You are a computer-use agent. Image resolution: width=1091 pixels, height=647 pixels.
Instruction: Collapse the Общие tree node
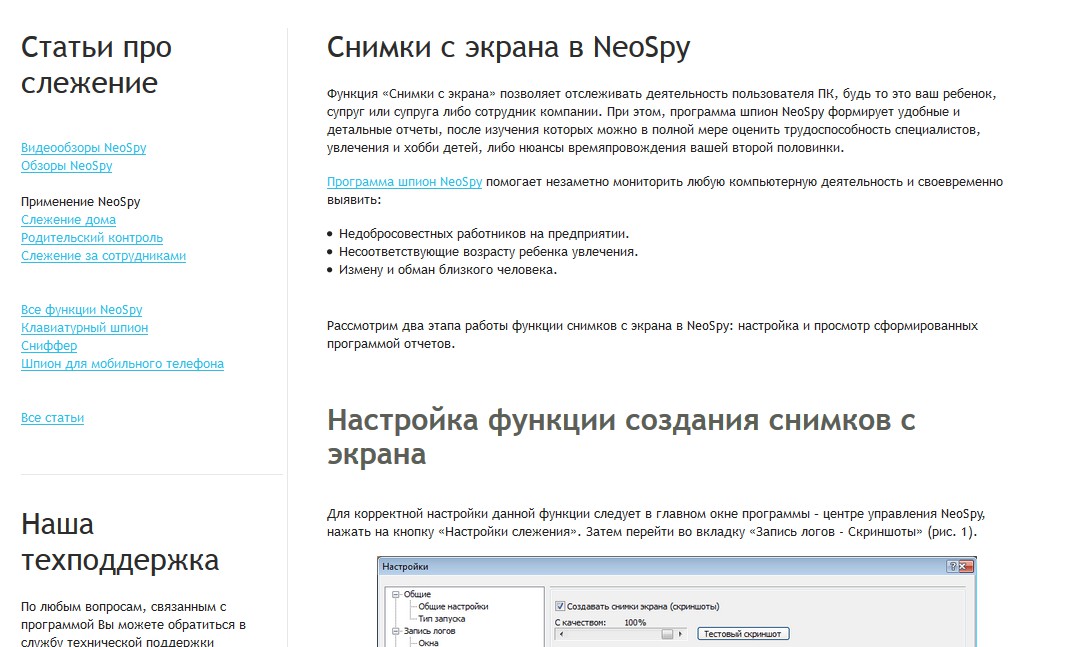click(x=396, y=594)
